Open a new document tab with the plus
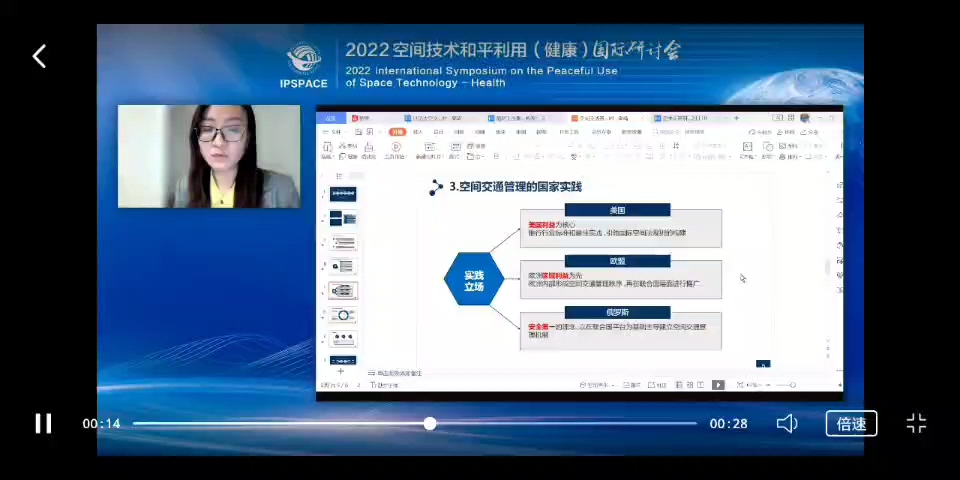The width and height of the screenshot is (960, 480). point(737,118)
